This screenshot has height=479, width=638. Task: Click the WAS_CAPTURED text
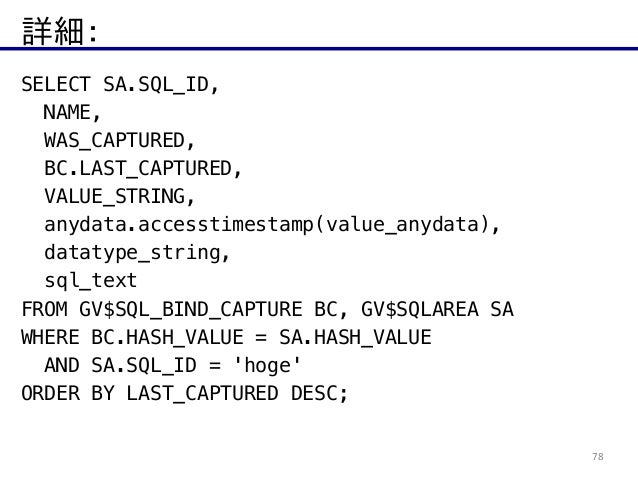click(x=115, y=141)
